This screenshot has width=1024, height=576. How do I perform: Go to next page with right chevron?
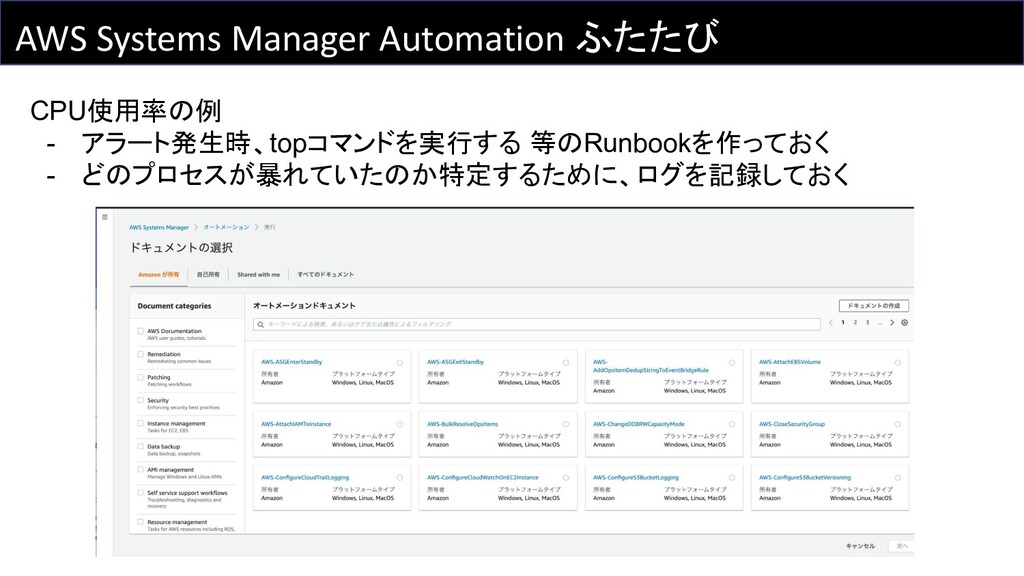tap(891, 323)
